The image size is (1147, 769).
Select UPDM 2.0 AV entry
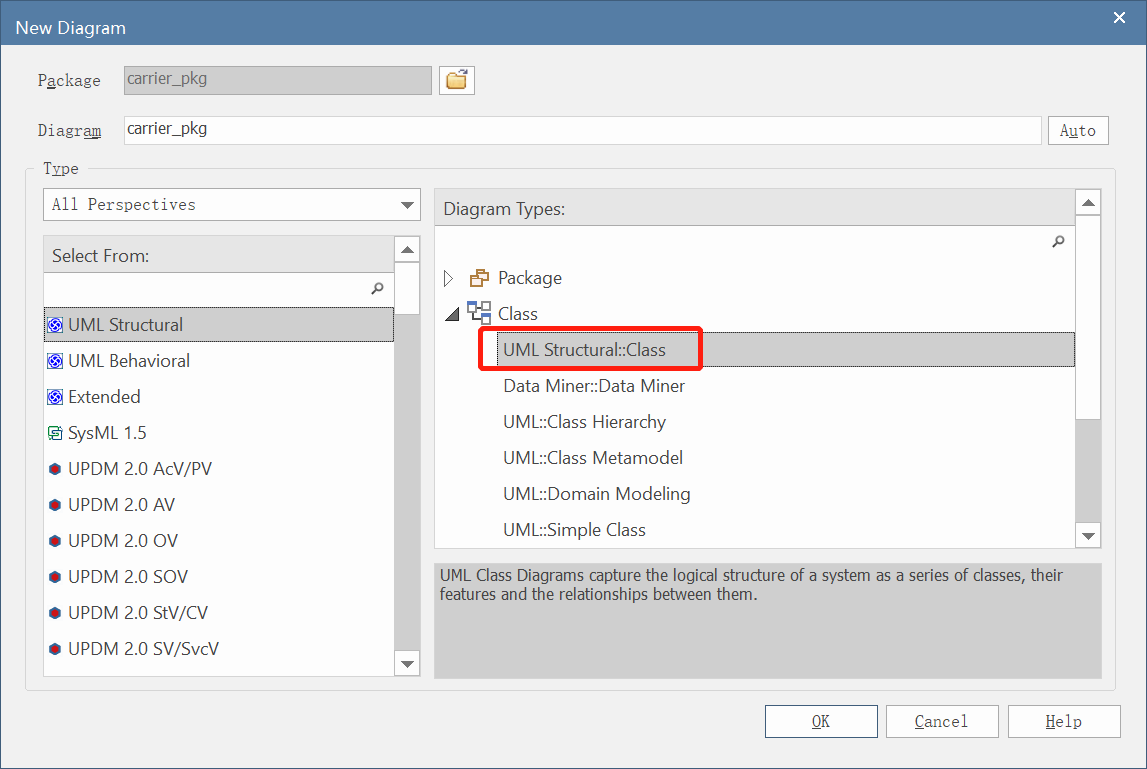click(219, 505)
